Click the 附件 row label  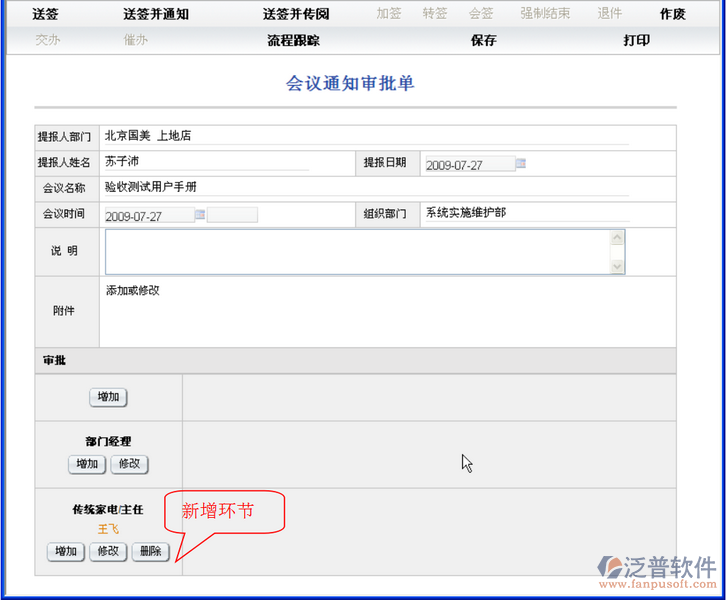pos(64,311)
